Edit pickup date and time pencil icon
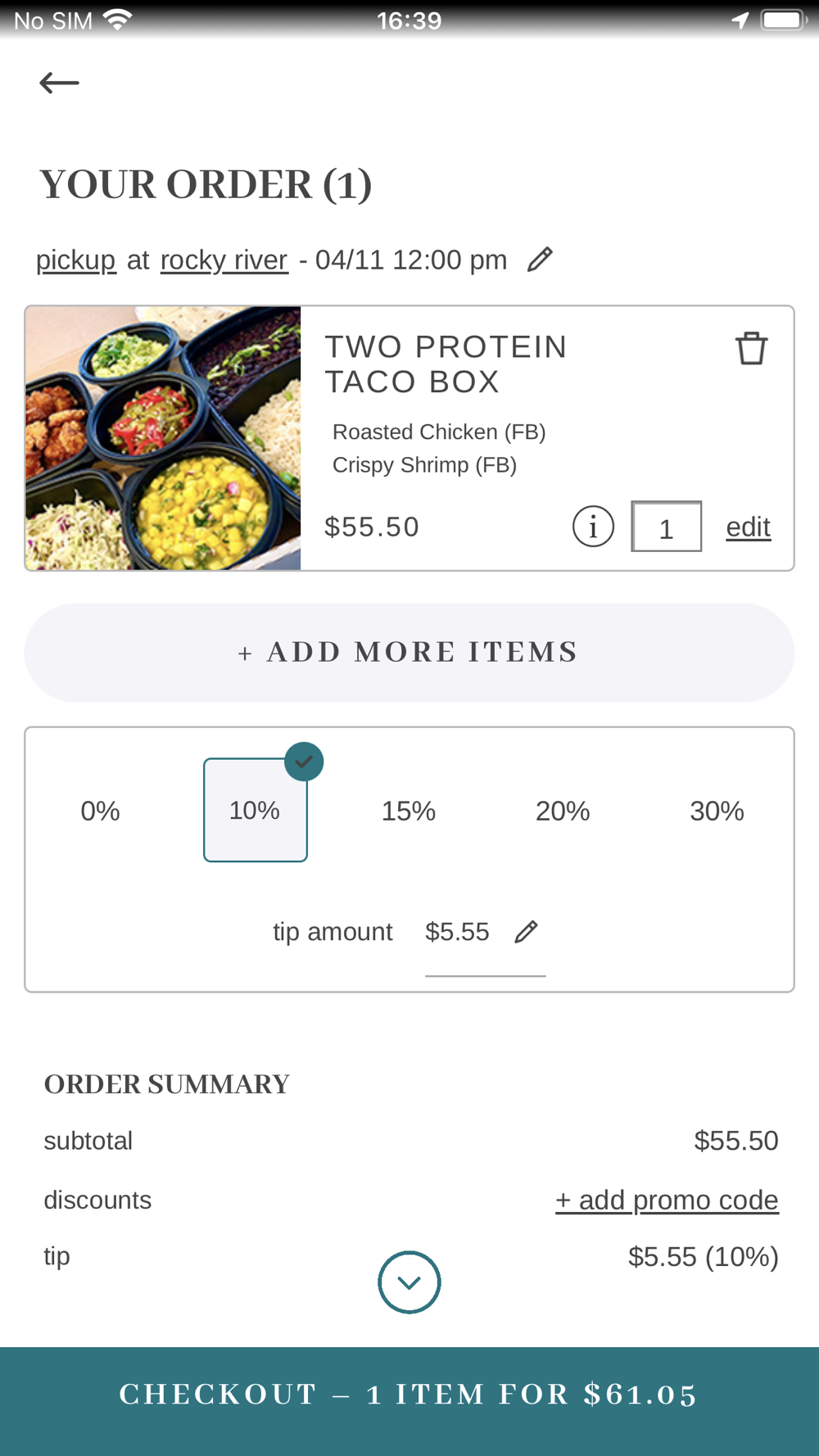The height and width of the screenshot is (1456, 819). (540, 260)
